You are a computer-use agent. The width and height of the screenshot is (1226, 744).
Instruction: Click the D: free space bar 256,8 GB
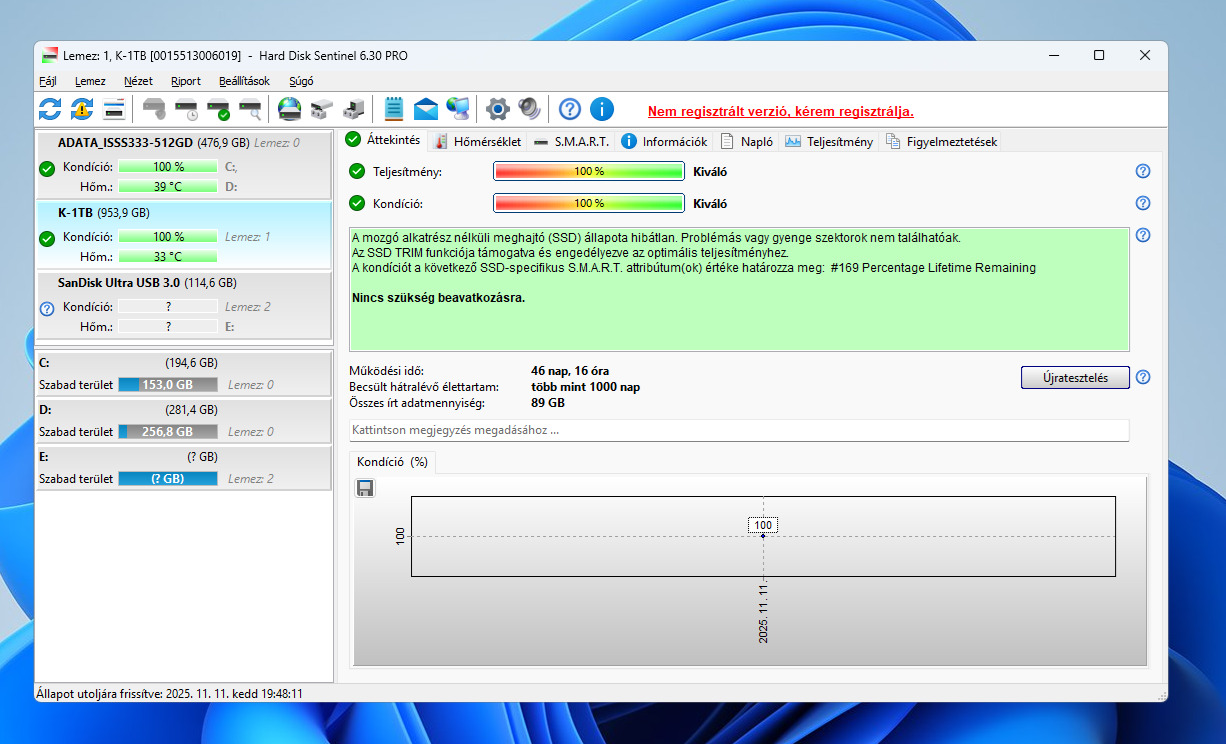[168, 431]
